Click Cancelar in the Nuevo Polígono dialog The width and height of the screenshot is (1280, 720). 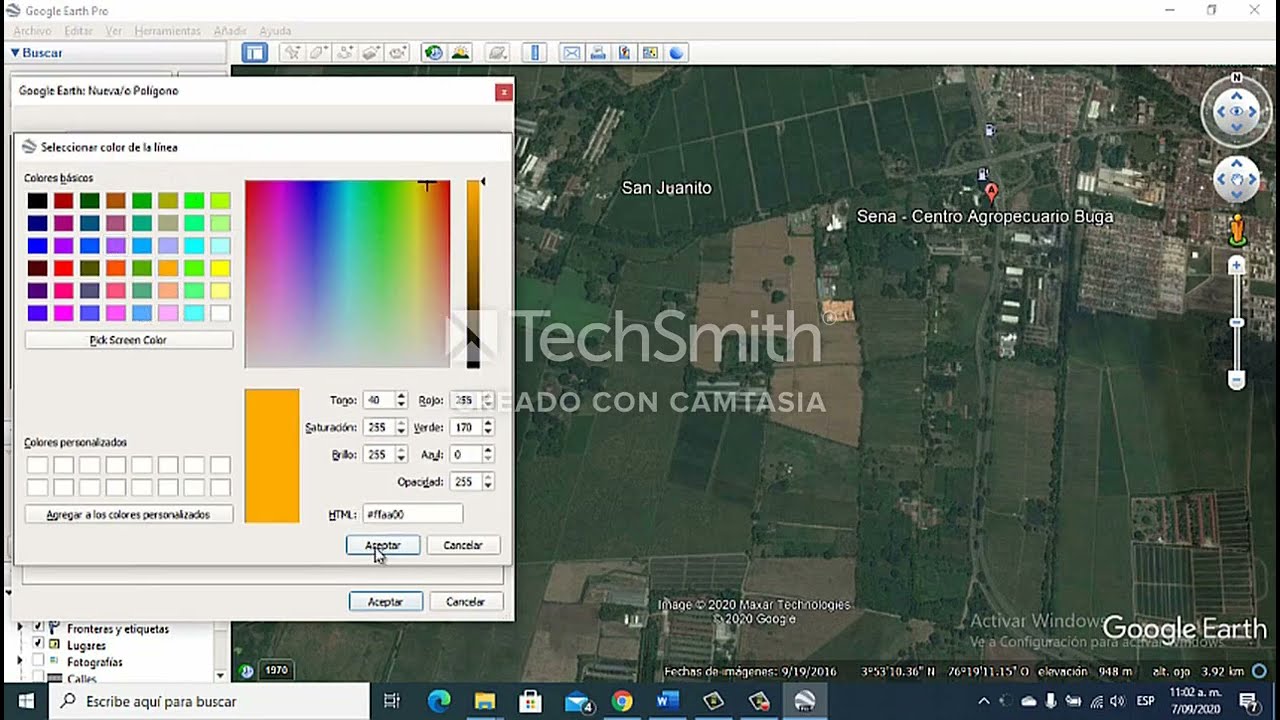[465, 602]
